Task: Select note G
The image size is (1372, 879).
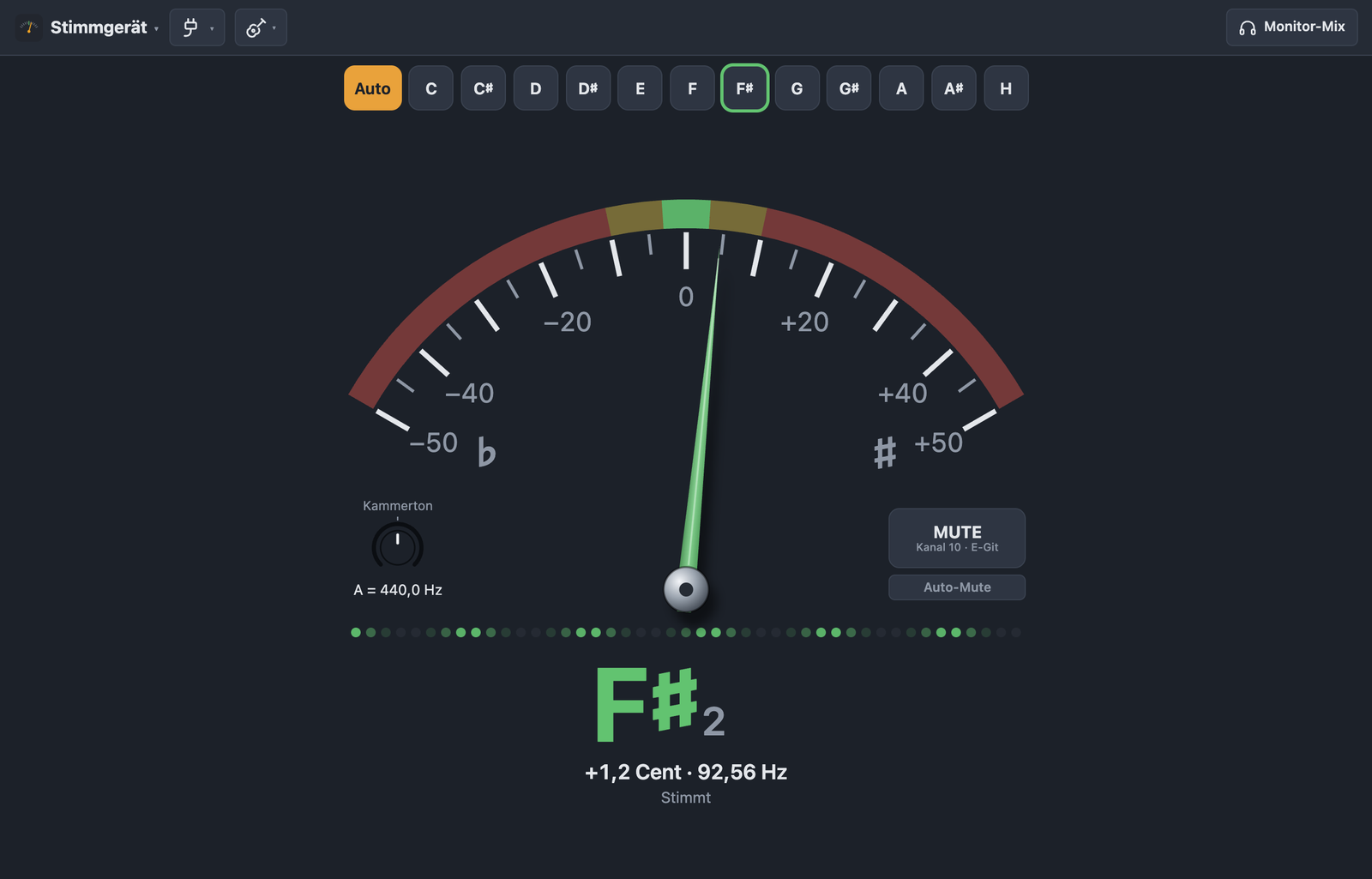Action: (x=797, y=88)
